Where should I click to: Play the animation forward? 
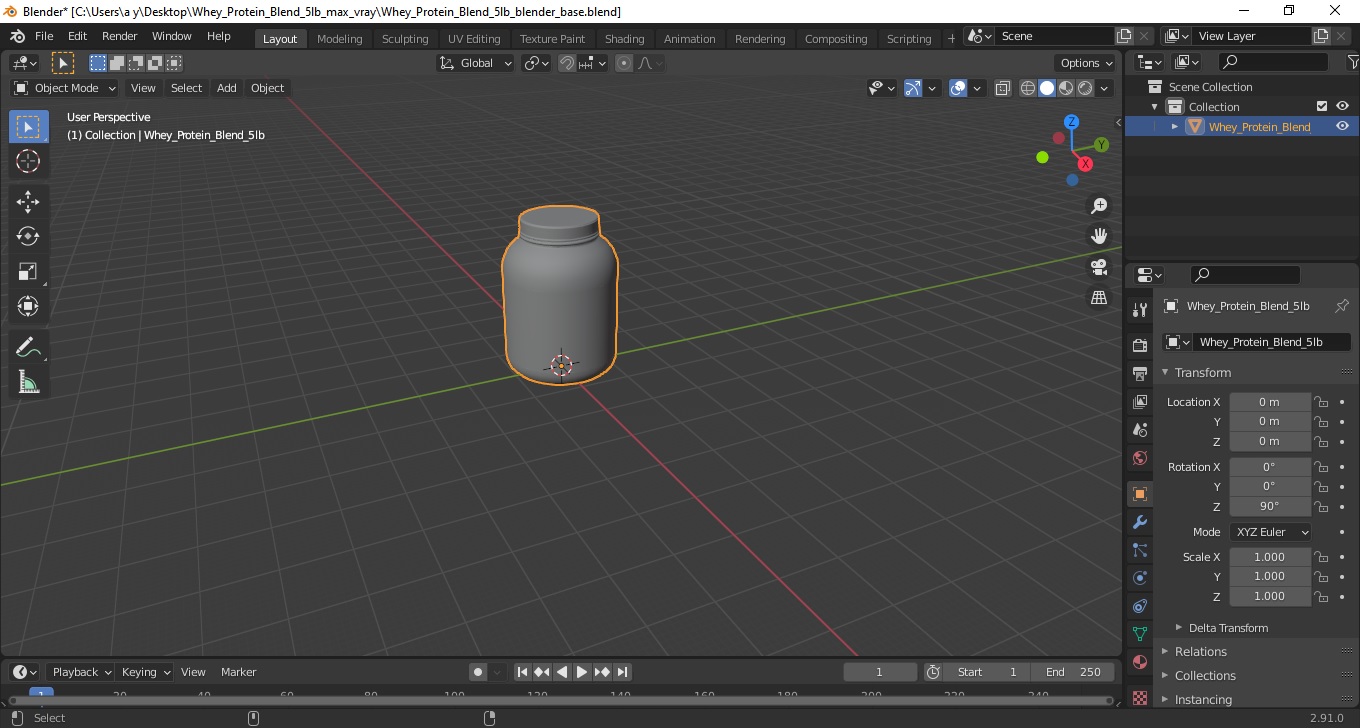point(582,672)
